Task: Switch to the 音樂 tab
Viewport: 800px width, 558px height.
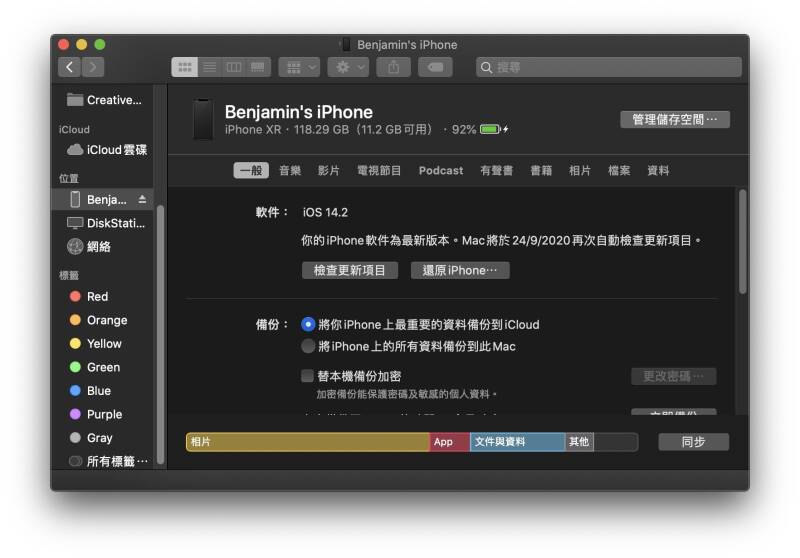Action: pyautogui.click(x=290, y=170)
